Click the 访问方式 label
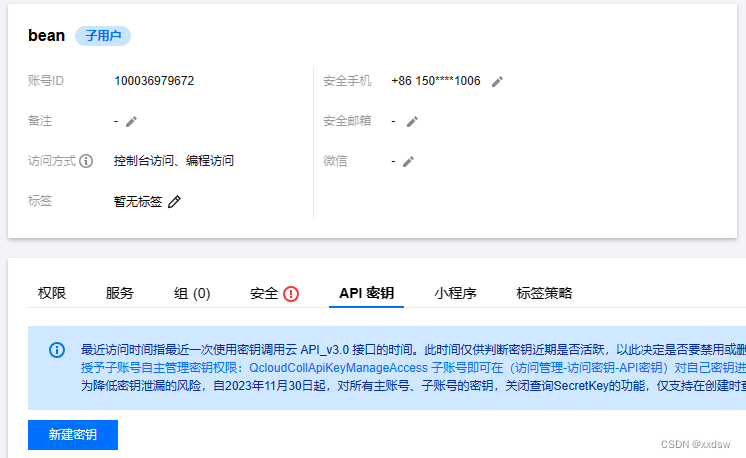 pos(52,161)
